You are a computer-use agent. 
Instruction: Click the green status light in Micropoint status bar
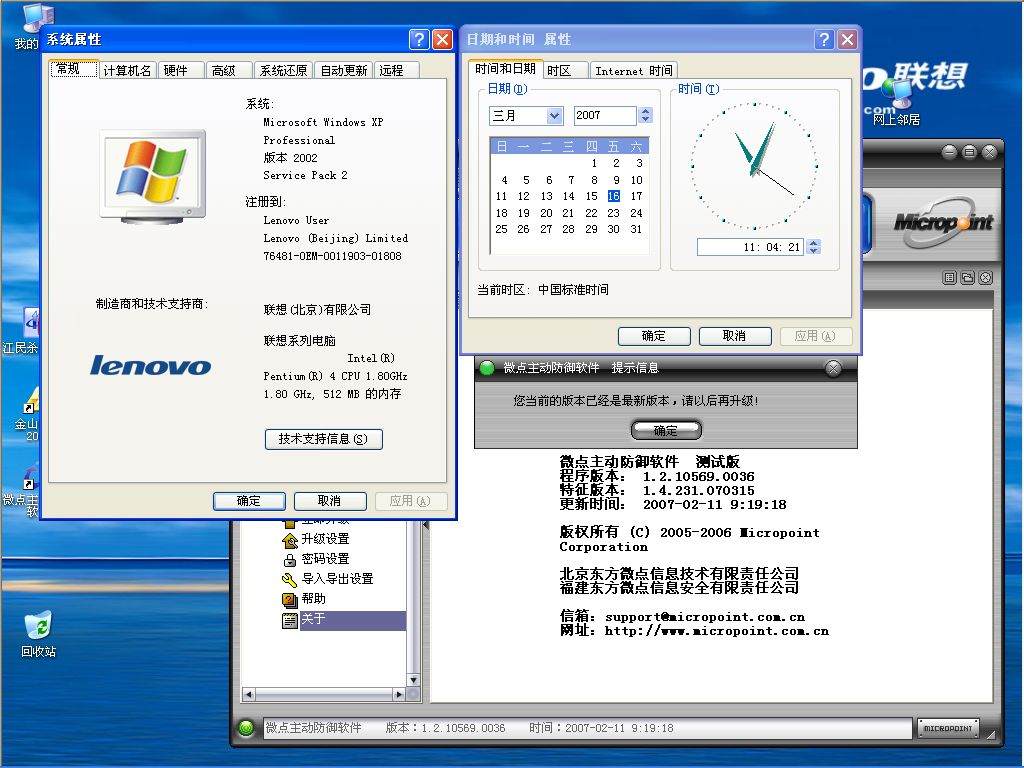[x=246, y=728]
